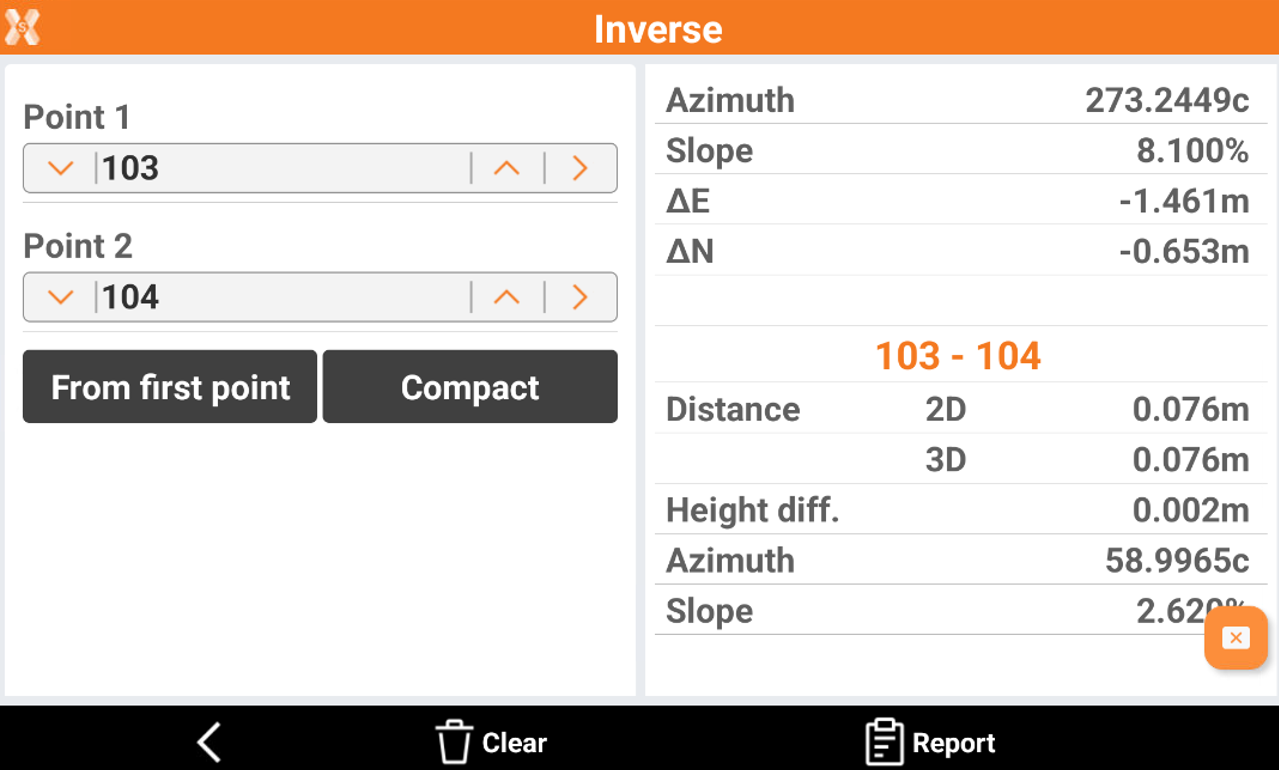
Task: Expand the Point 1 dropdown chevron
Action: (61, 168)
